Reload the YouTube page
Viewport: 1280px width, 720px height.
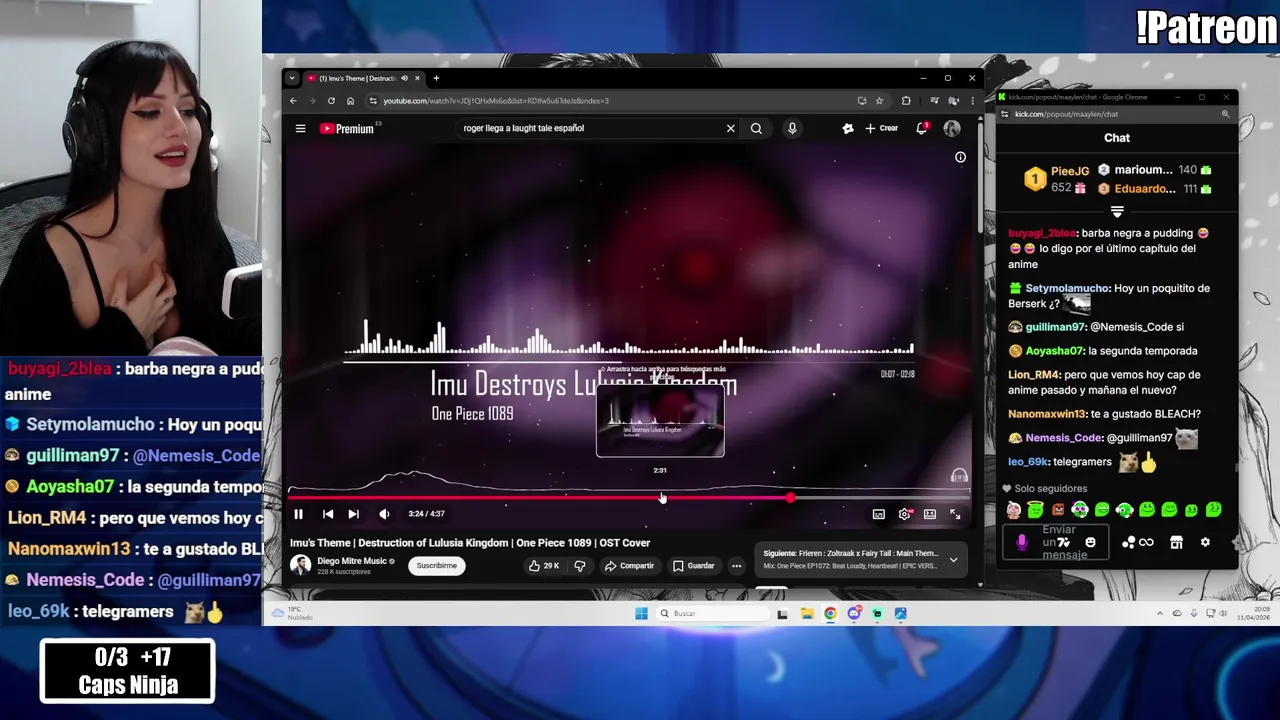point(331,101)
